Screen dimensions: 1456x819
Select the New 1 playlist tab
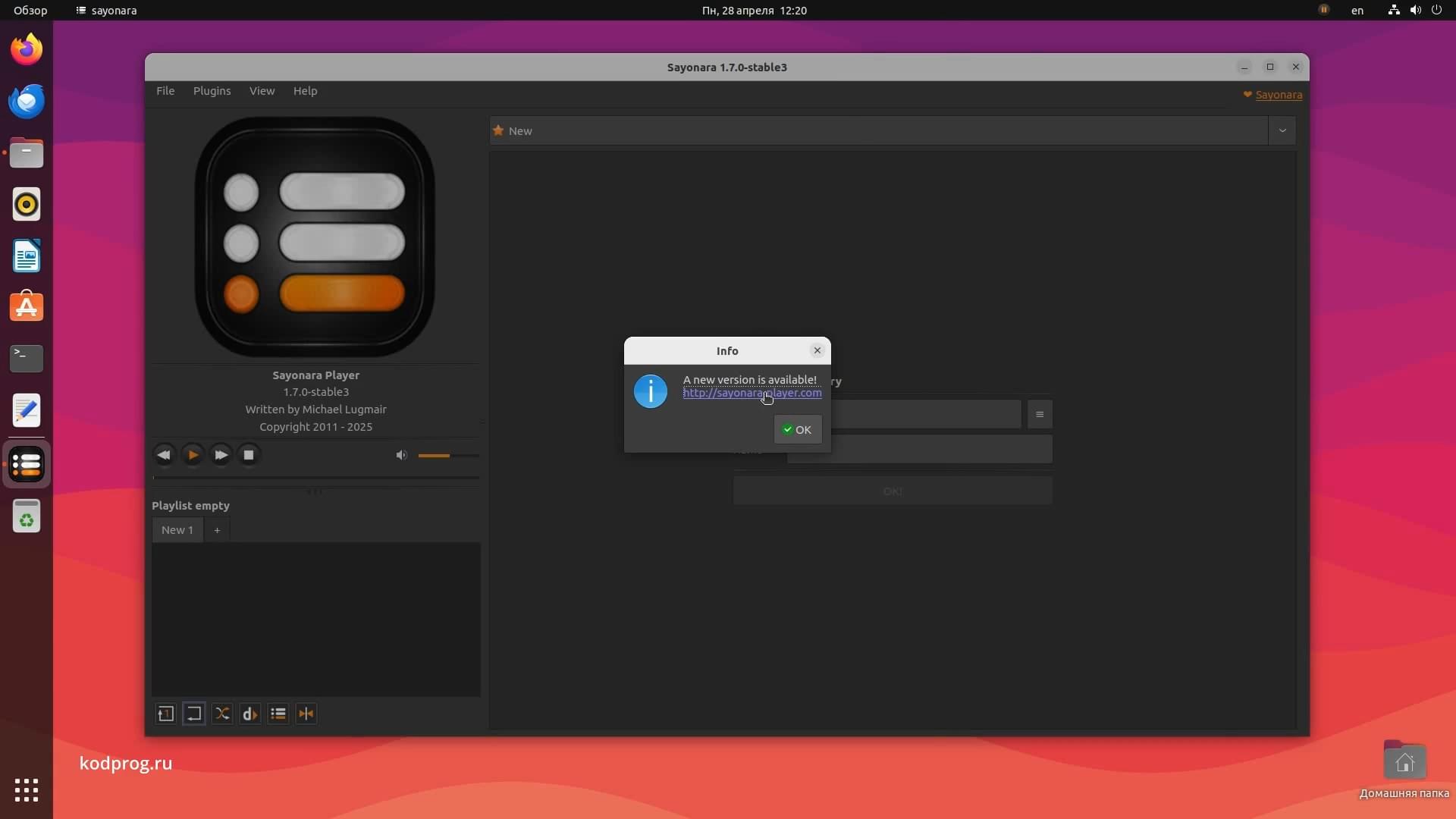tap(177, 530)
